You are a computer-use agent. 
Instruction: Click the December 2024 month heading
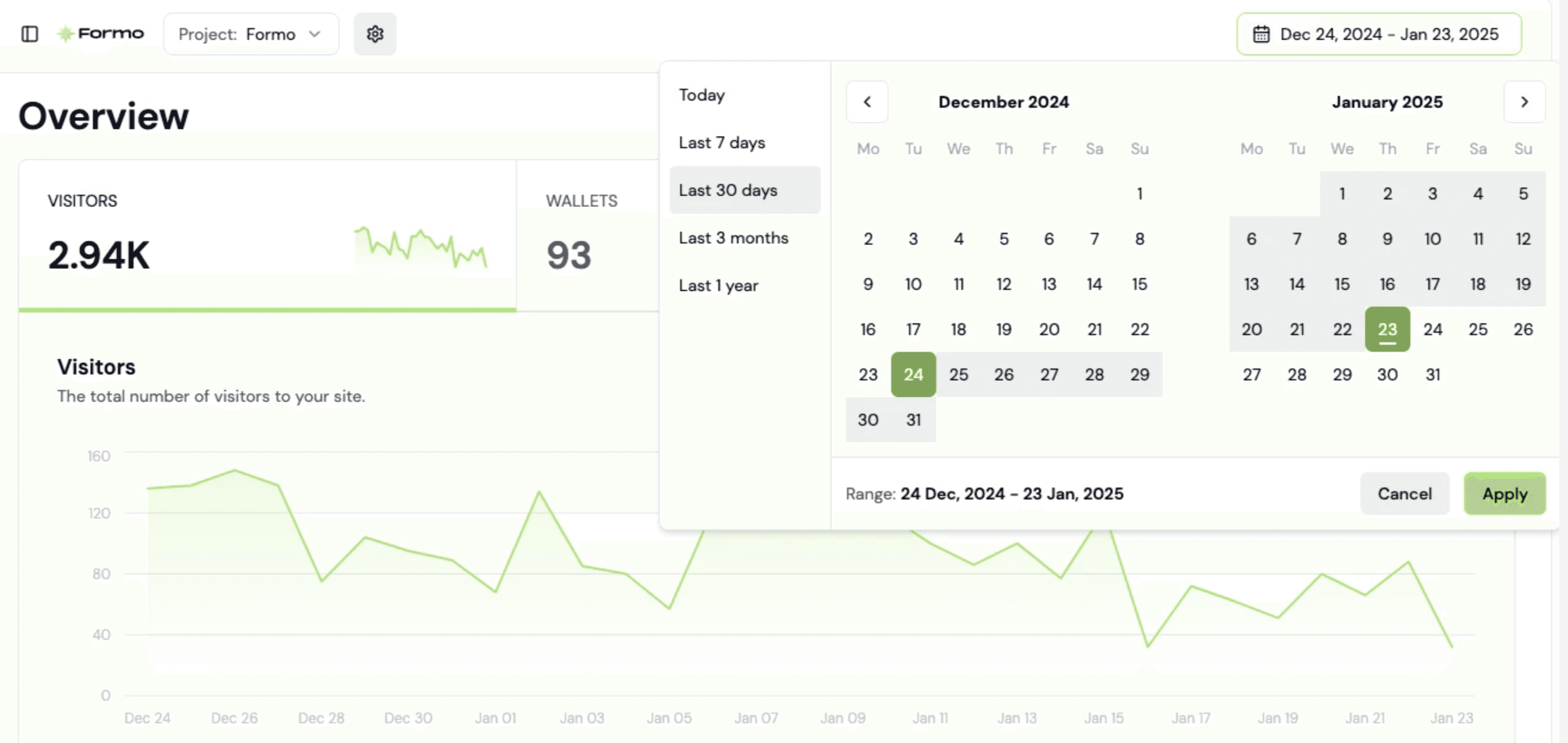coord(1003,102)
